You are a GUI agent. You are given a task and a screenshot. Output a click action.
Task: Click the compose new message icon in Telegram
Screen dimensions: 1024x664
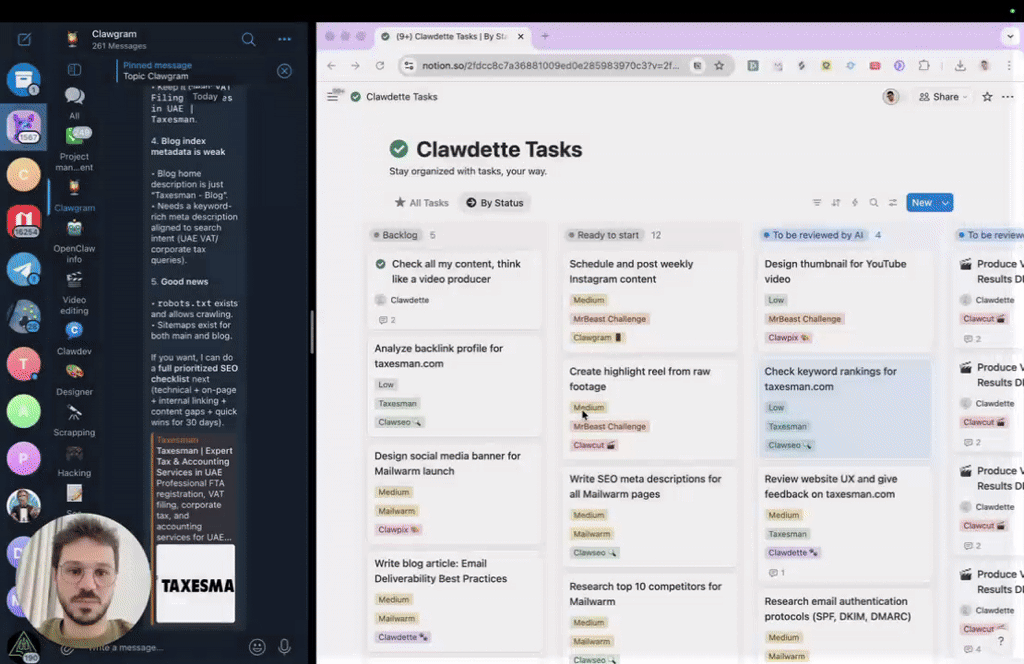[x=24, y=39]
